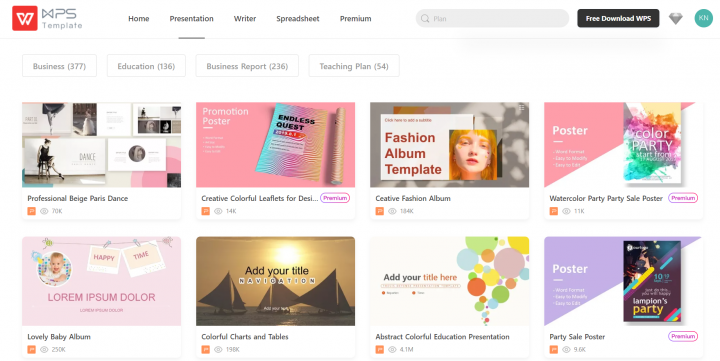This screenshot has height=361, width=720.
Task: Click the 4.1M view count
Action: point(406,350)
